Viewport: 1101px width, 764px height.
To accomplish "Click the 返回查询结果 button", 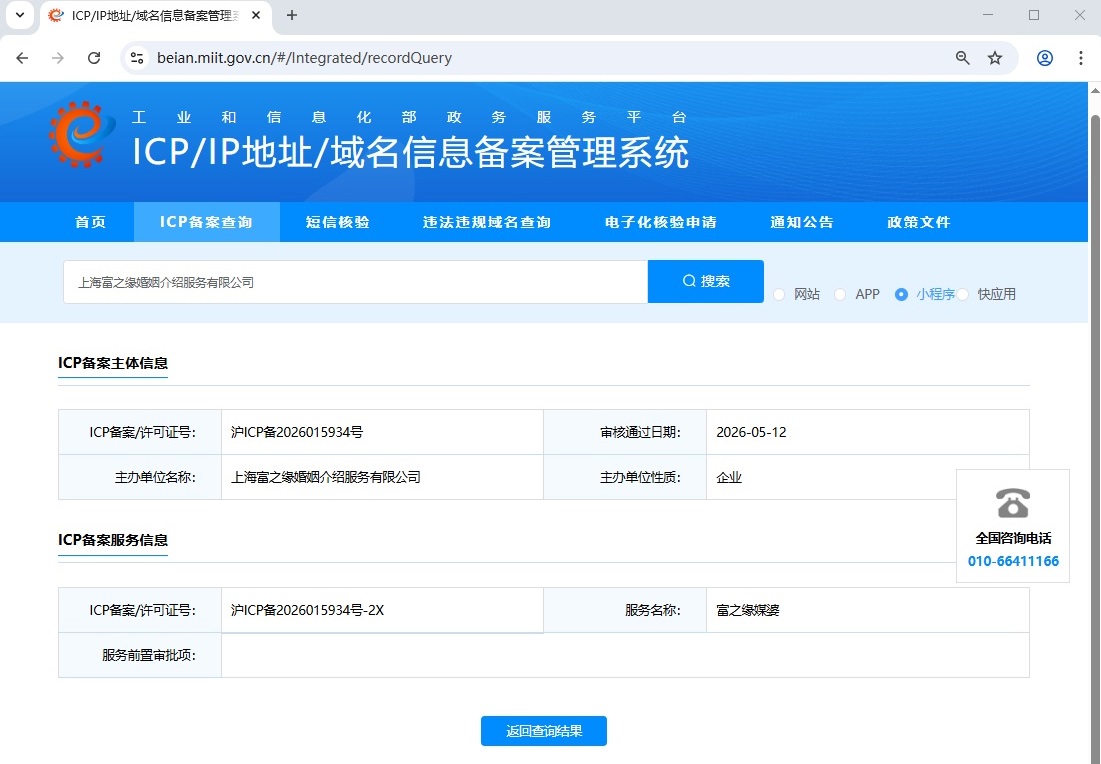I will [x=543, y=731].
